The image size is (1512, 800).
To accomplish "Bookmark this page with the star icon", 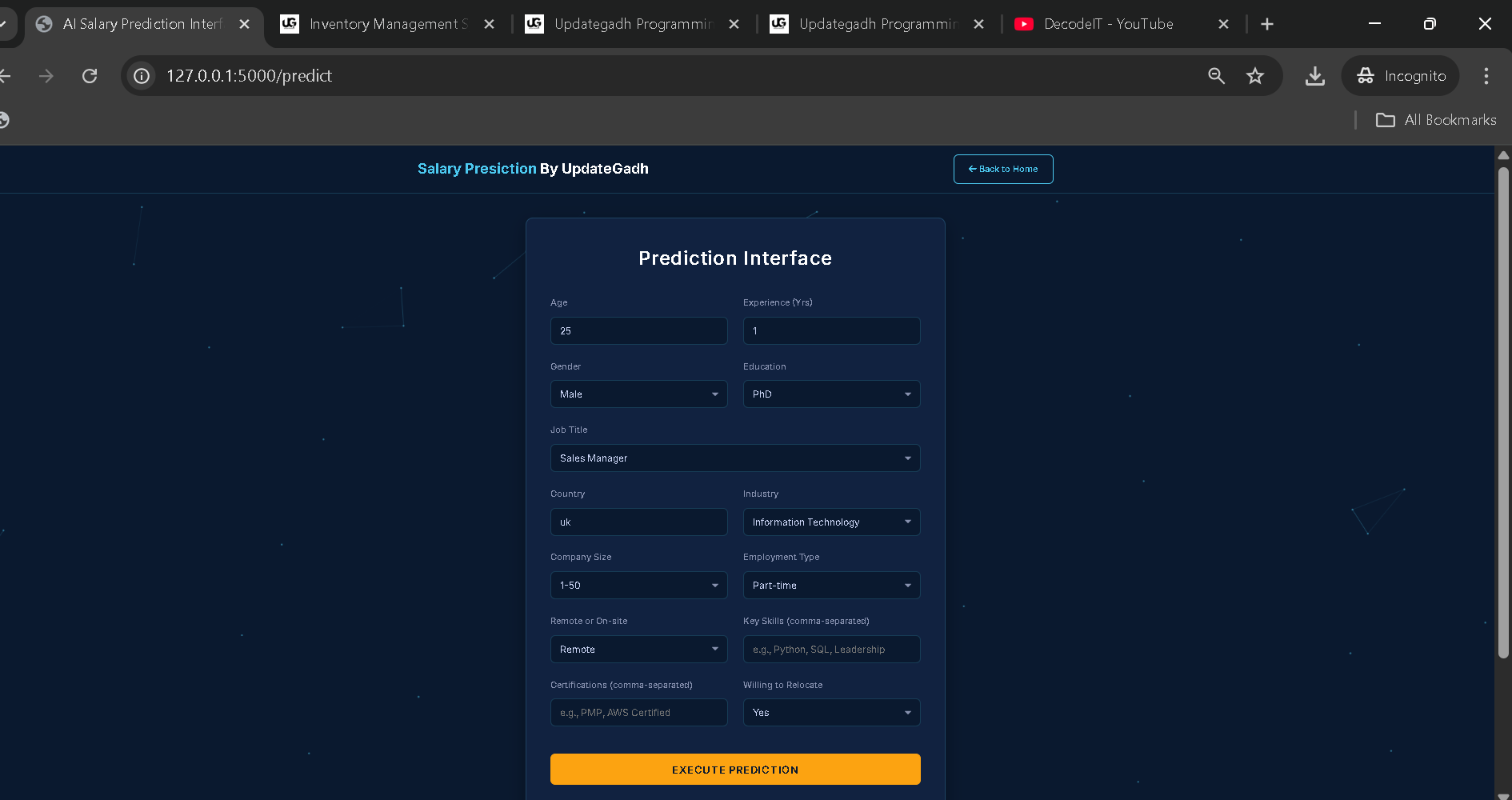I will tap(1254, 76).
